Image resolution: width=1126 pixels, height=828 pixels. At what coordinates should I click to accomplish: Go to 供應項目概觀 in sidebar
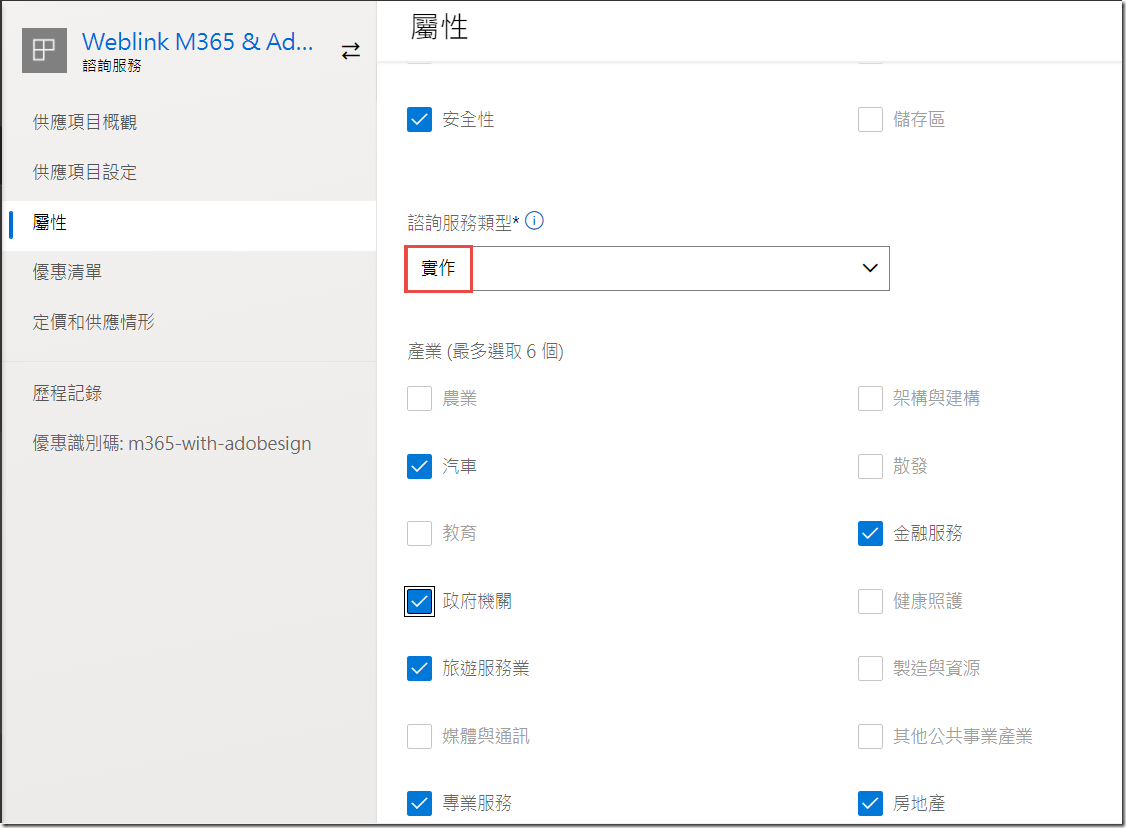tap(85, 122)
